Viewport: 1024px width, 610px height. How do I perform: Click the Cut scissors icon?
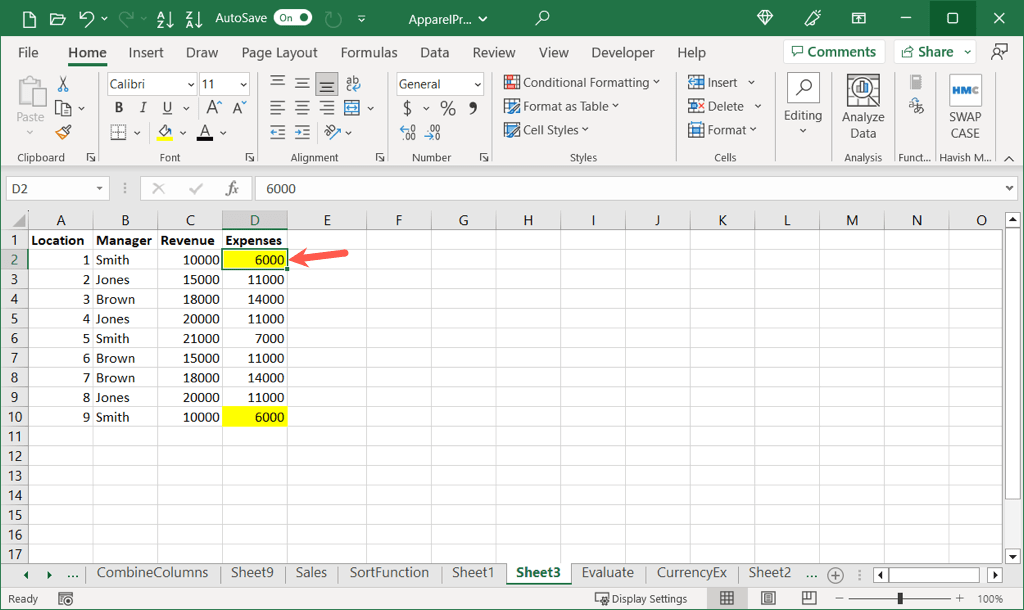coord(64,85)
